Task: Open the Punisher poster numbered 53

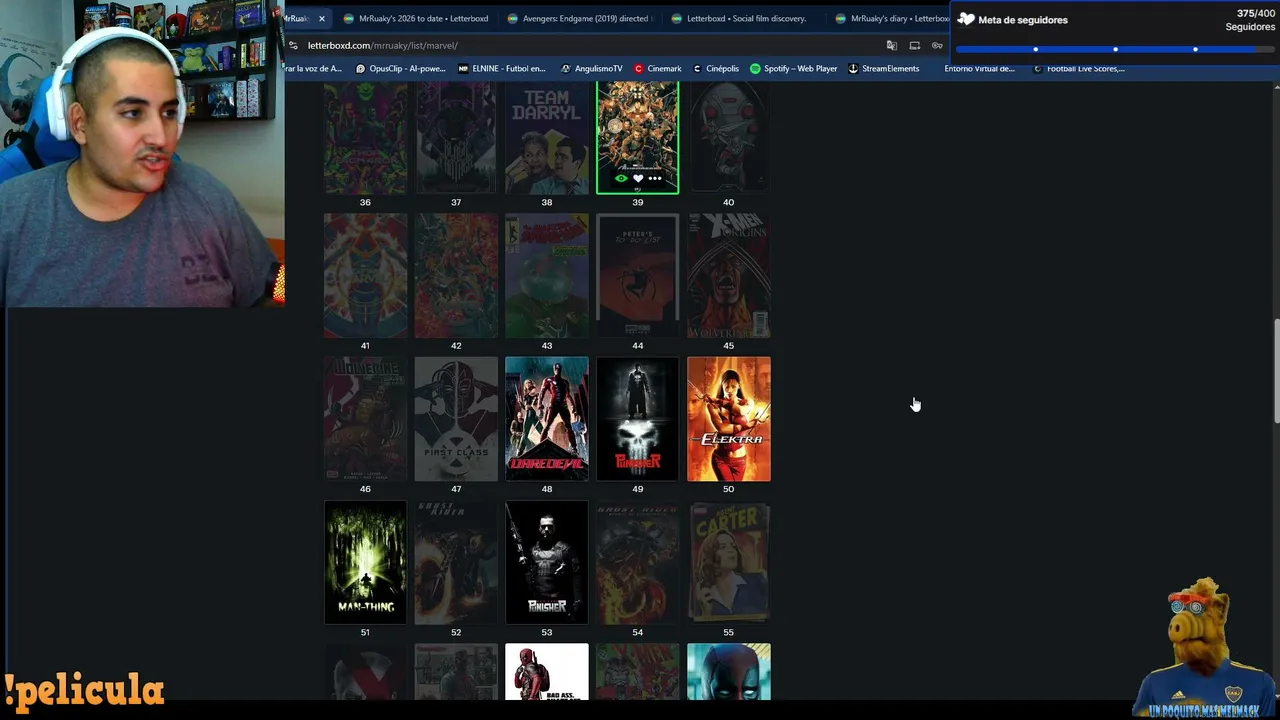Action: click(x=547, y=562)
